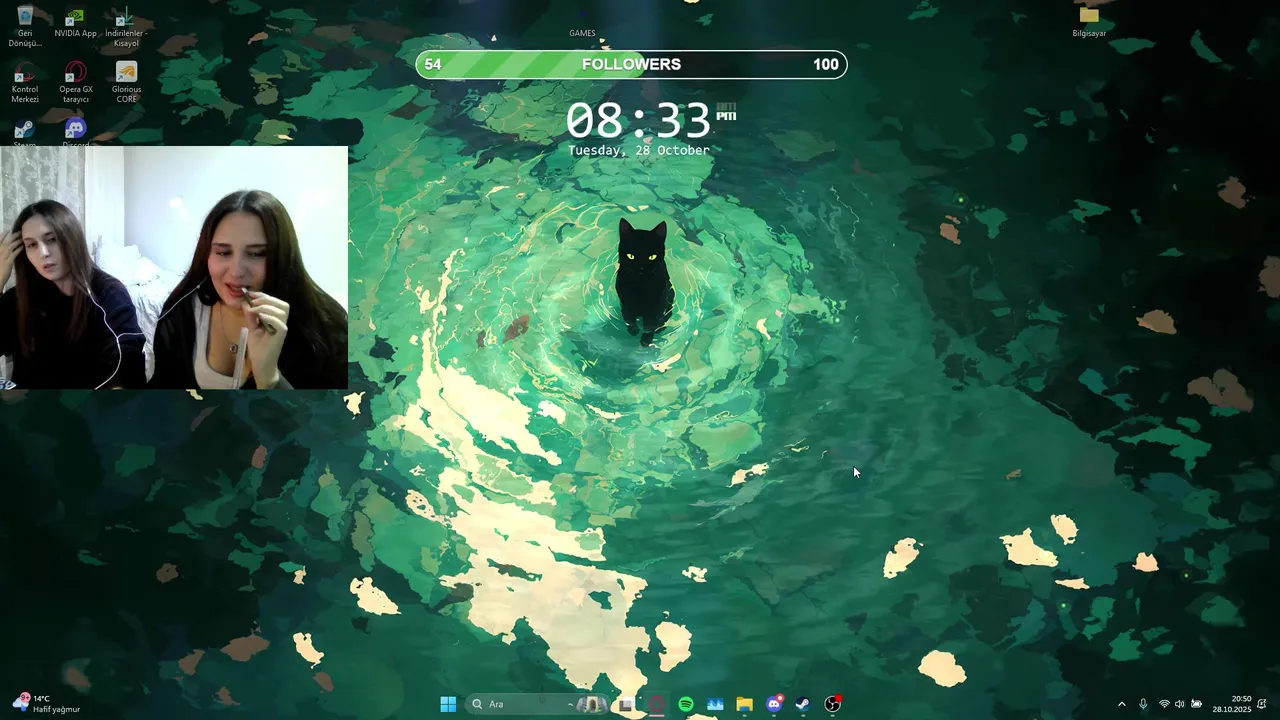Open Task View in the taskbar
Image resolution: width=1280 pixels, height=720 pixels.
point(626,704)
